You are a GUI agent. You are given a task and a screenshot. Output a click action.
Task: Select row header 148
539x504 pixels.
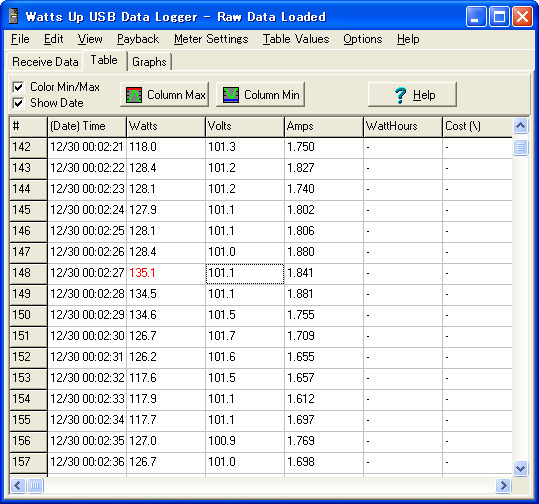click(x=28, y=274)
